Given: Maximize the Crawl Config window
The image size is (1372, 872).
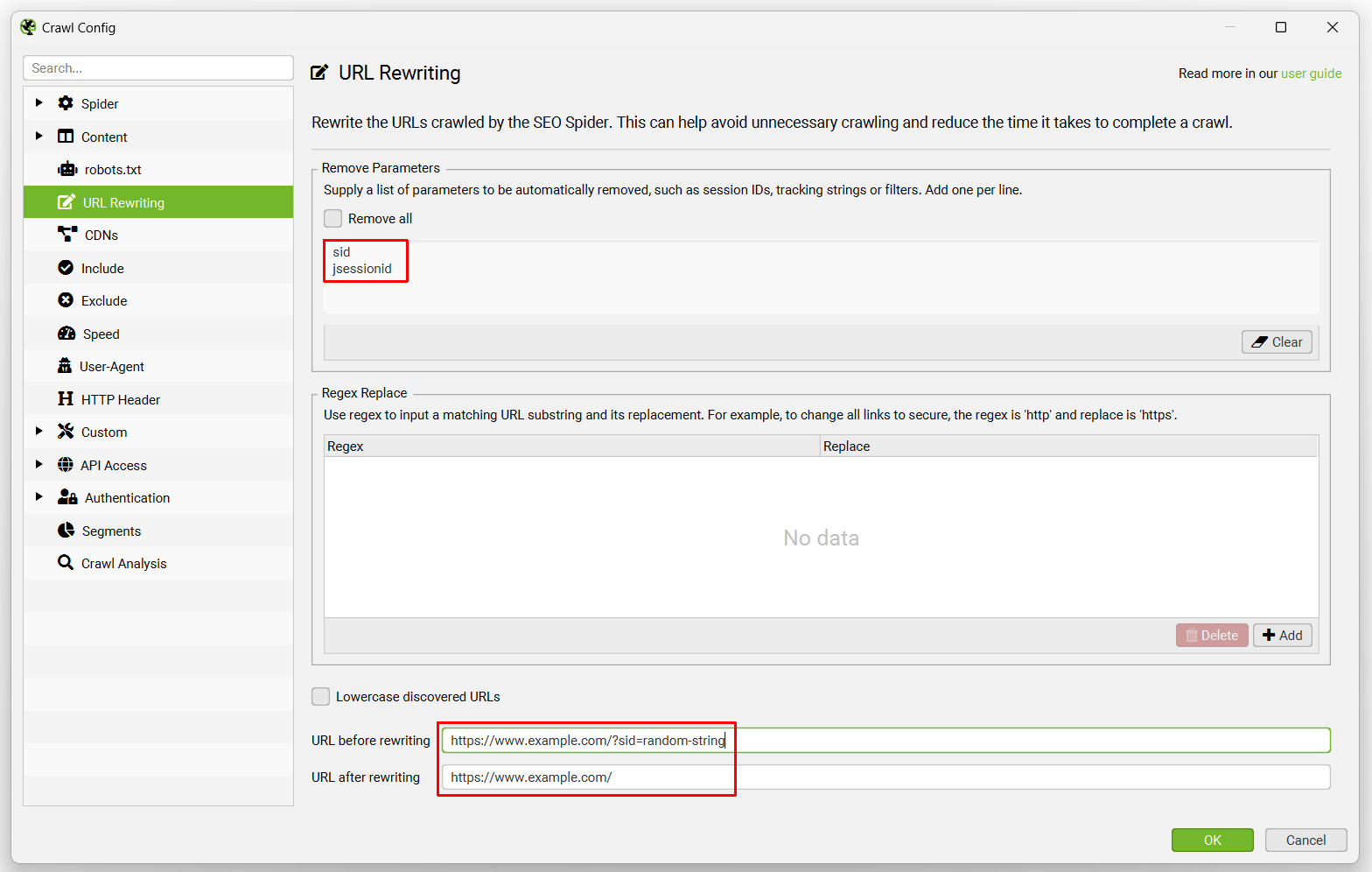Looking at the screenshot, I should coord(1281,27).
